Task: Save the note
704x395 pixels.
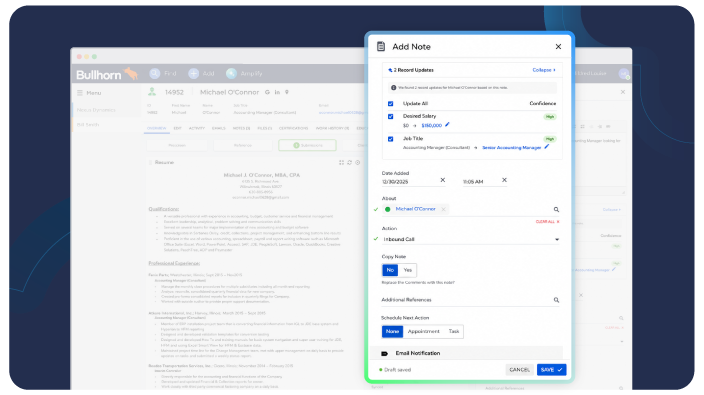Action: tap(551, 370)
